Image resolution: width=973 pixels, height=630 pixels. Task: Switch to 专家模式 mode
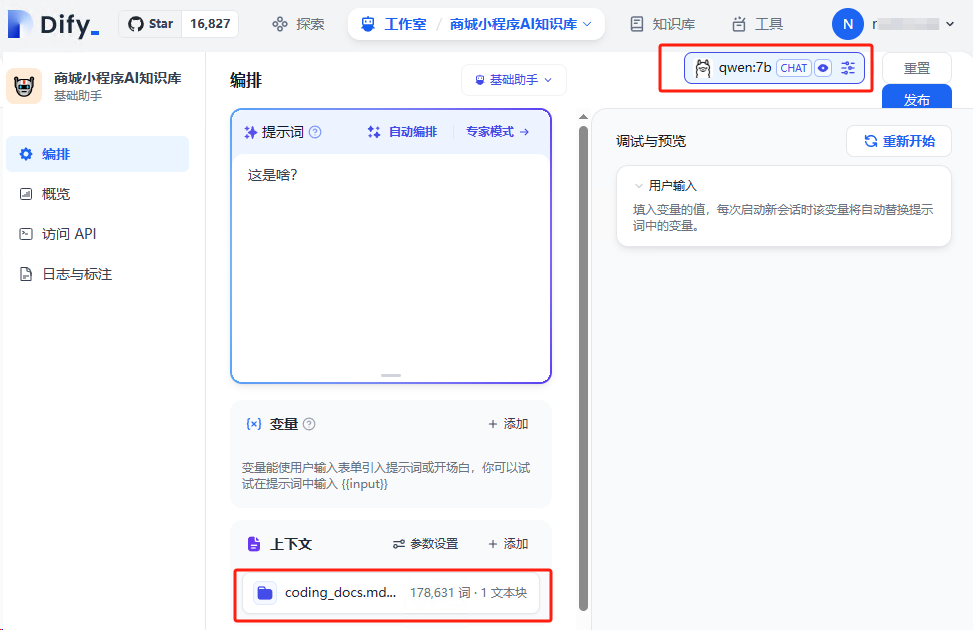coord(489,130)
